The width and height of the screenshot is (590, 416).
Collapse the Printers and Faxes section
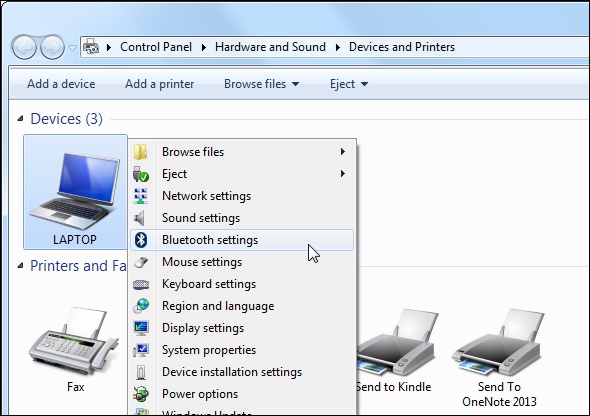(x=20, y=266)
